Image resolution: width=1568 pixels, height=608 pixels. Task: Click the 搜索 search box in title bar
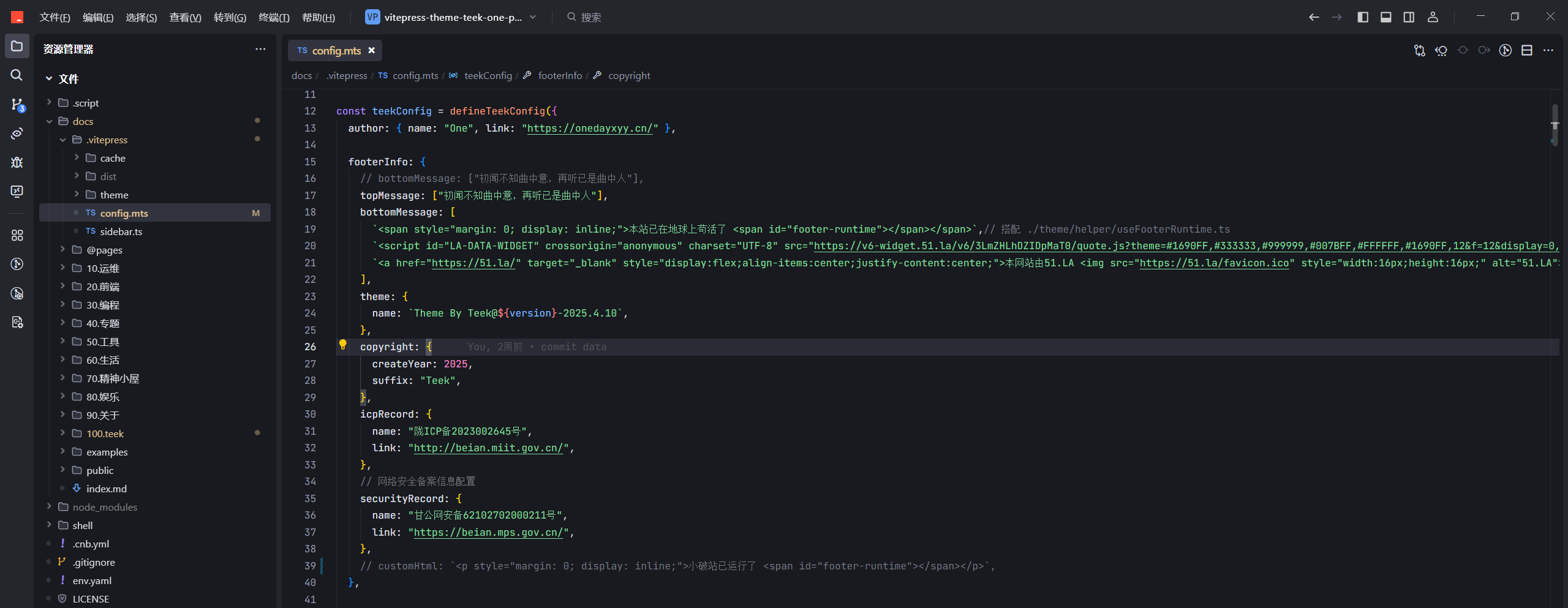[584, 17]
